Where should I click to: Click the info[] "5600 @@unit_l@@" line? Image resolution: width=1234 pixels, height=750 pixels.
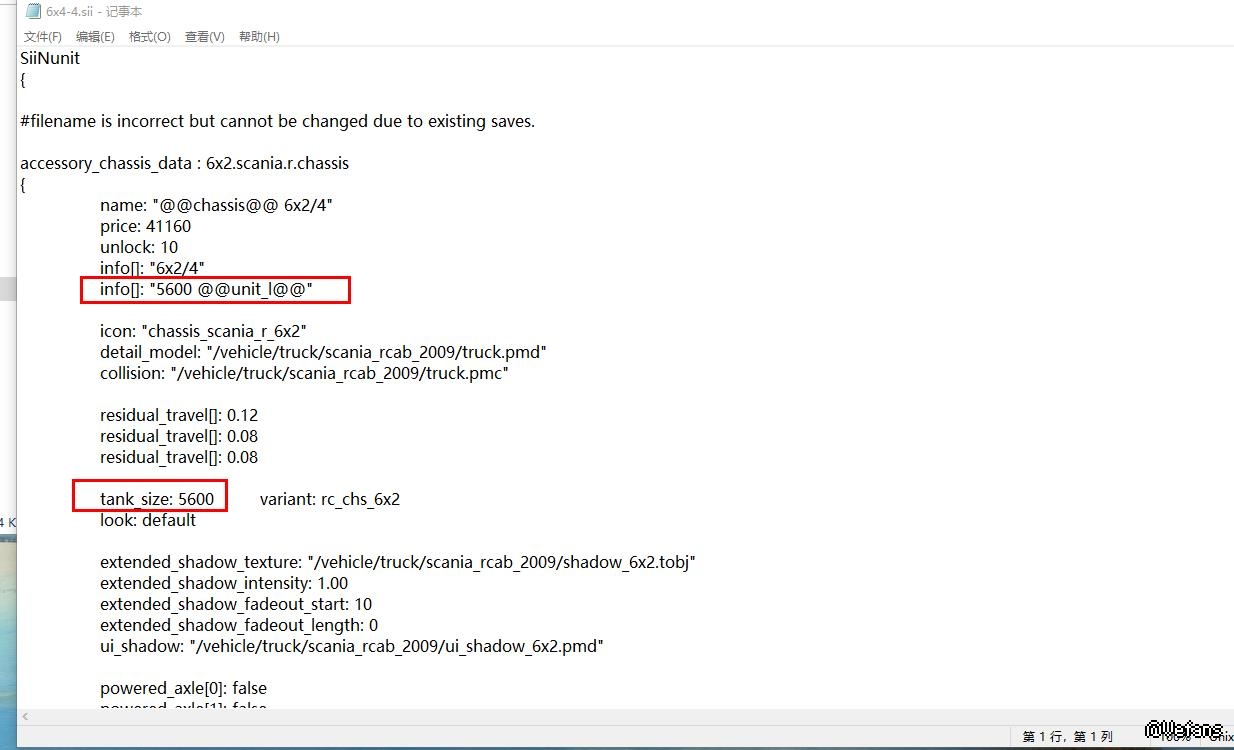point(206,289)
